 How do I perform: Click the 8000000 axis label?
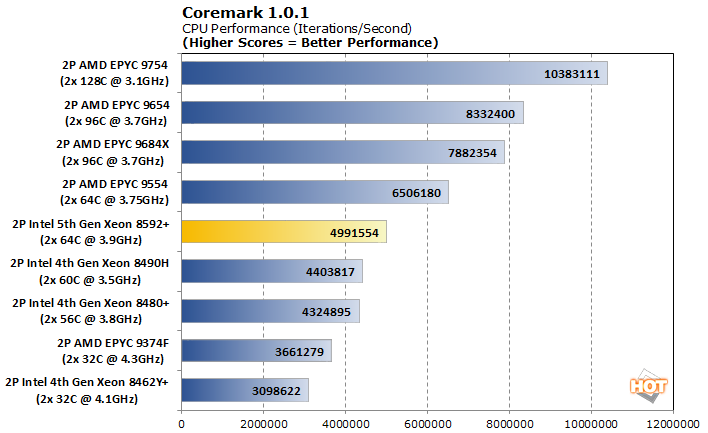point(510,424)
